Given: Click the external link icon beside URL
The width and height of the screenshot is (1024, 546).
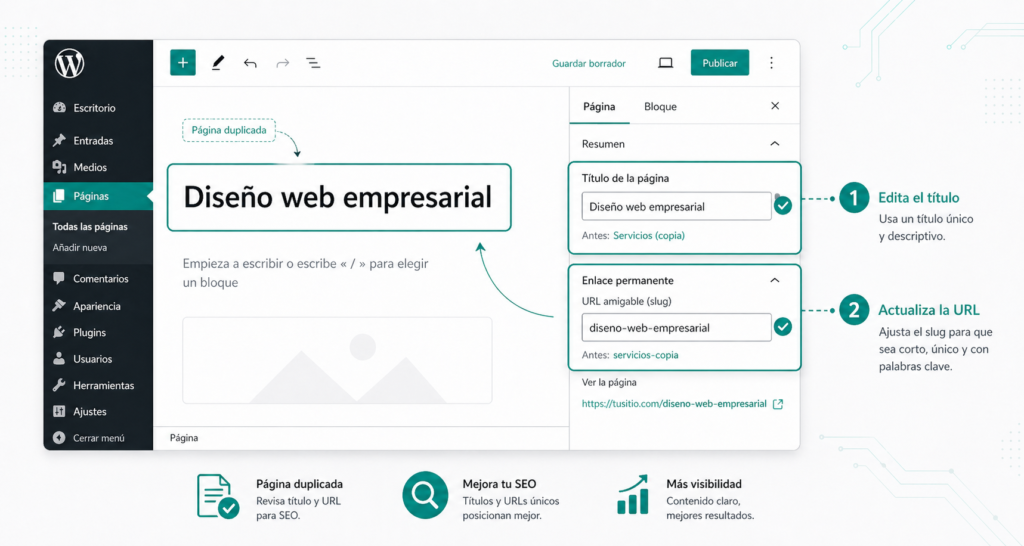Looking at the screenshot, I should pyautogui.click(x=778, y=404).
